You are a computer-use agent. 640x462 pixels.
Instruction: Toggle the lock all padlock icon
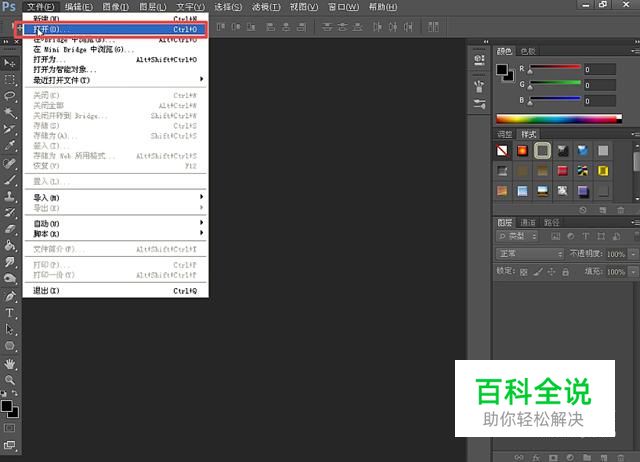click(x=563, y=270)
